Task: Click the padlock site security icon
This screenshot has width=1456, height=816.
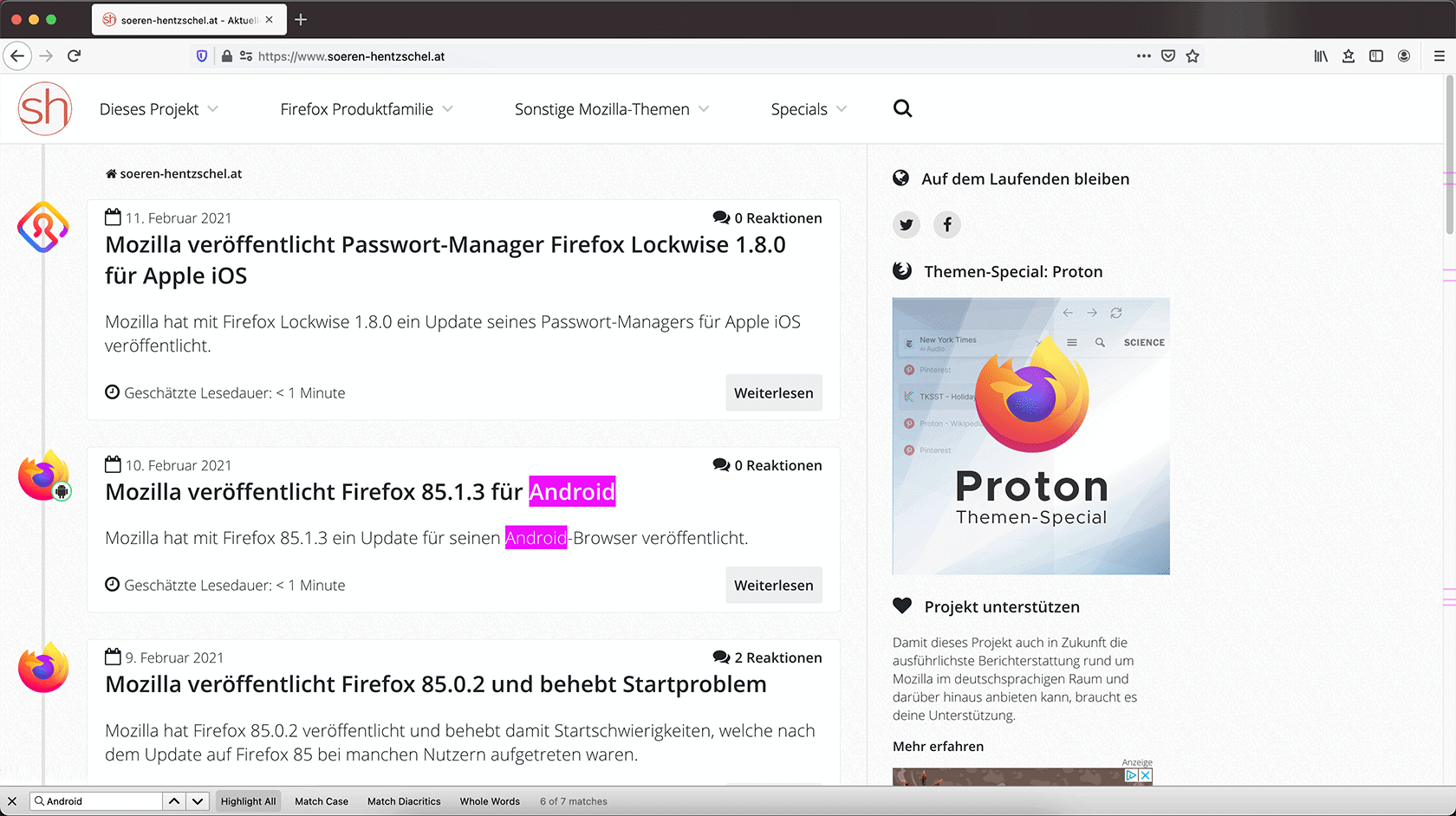Action: pos(227,56)
